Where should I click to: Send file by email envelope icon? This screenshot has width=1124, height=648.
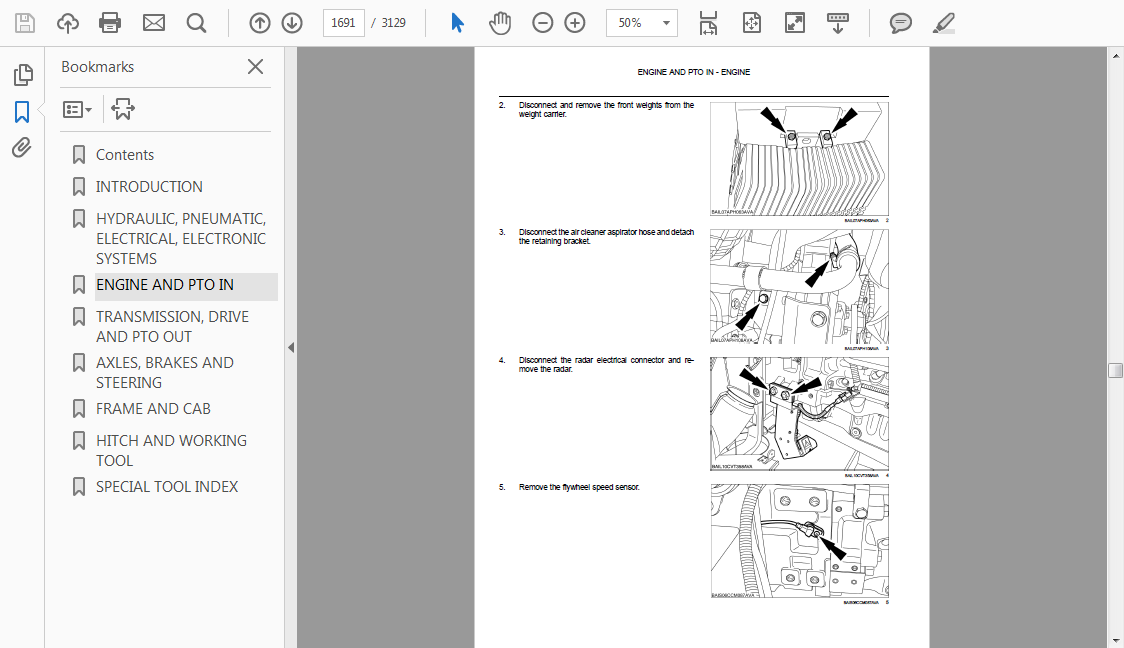pyautogui.click(x=153, y=23)
